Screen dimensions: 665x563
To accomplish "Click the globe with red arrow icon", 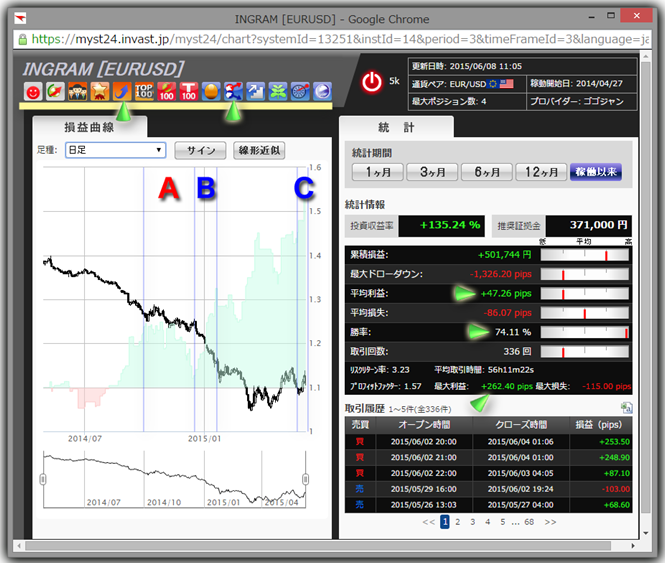I will [55, 91].
